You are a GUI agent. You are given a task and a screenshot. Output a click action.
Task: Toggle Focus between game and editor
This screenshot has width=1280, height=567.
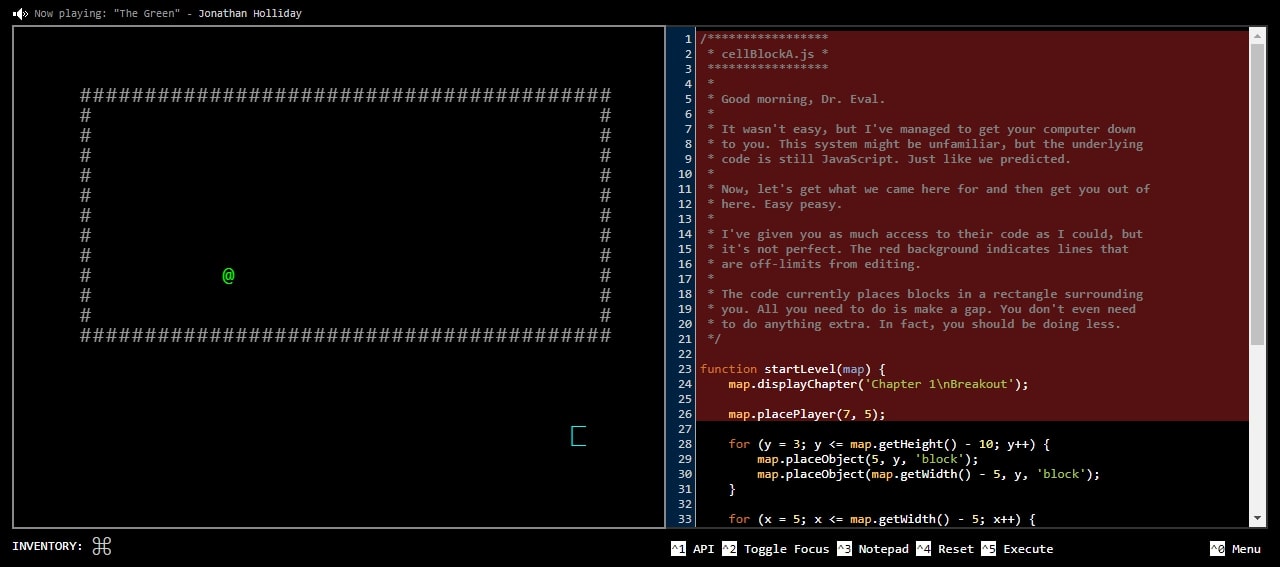777,548
